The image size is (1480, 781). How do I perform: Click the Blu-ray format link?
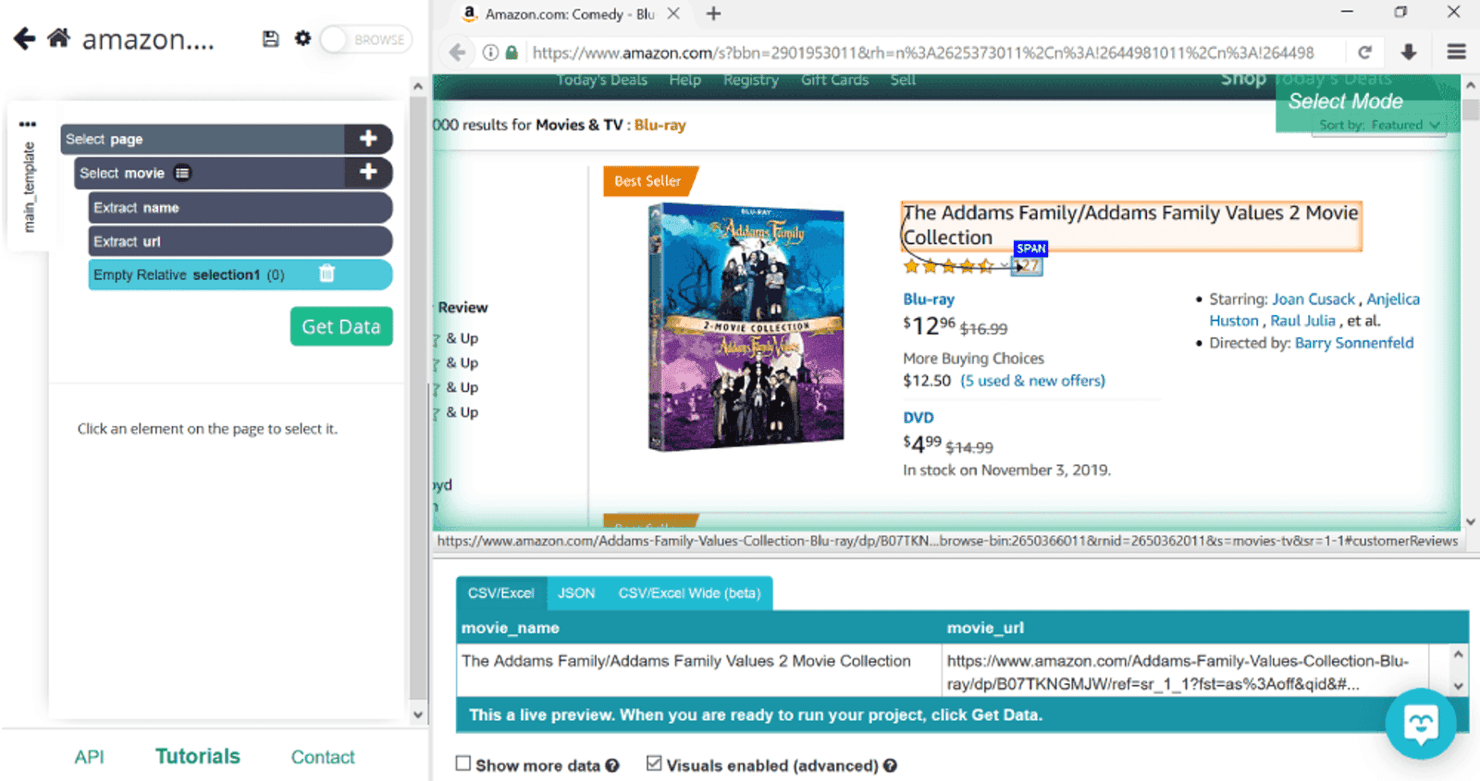click(x=929, y=299)
